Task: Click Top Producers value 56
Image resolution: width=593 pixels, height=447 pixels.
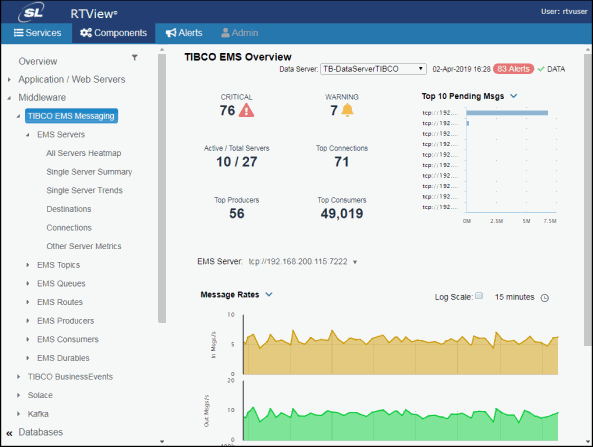Action: tap(237, 214)
